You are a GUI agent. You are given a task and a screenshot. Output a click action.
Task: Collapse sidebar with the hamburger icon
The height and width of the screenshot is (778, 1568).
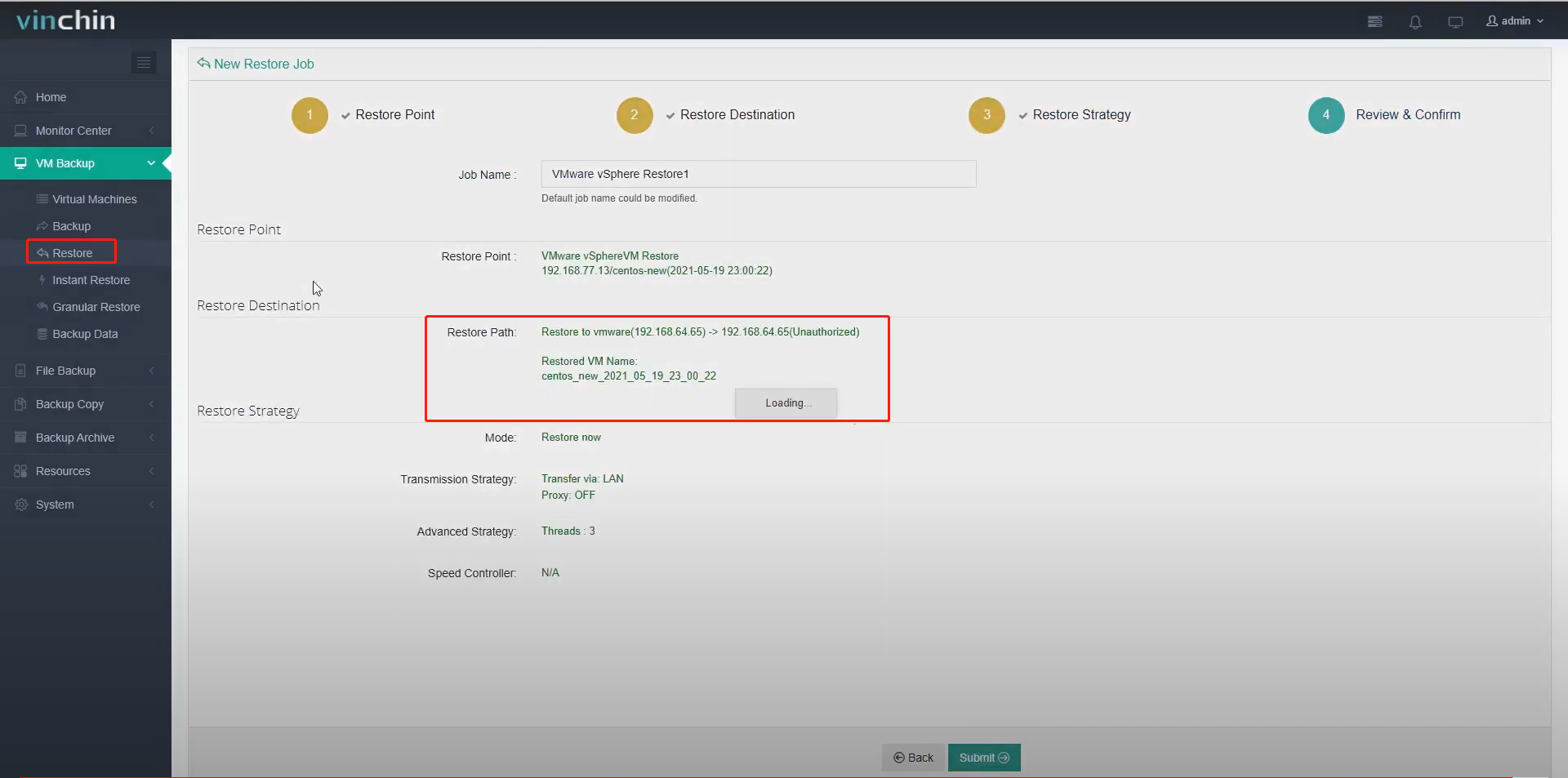pyautogui.click(x=144, y=63)
